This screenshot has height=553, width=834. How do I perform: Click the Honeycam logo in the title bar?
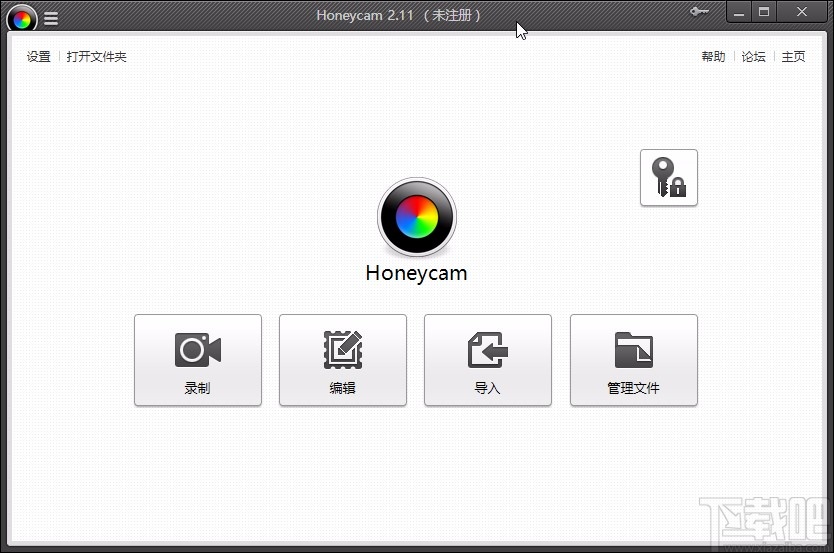pos(22,19)
